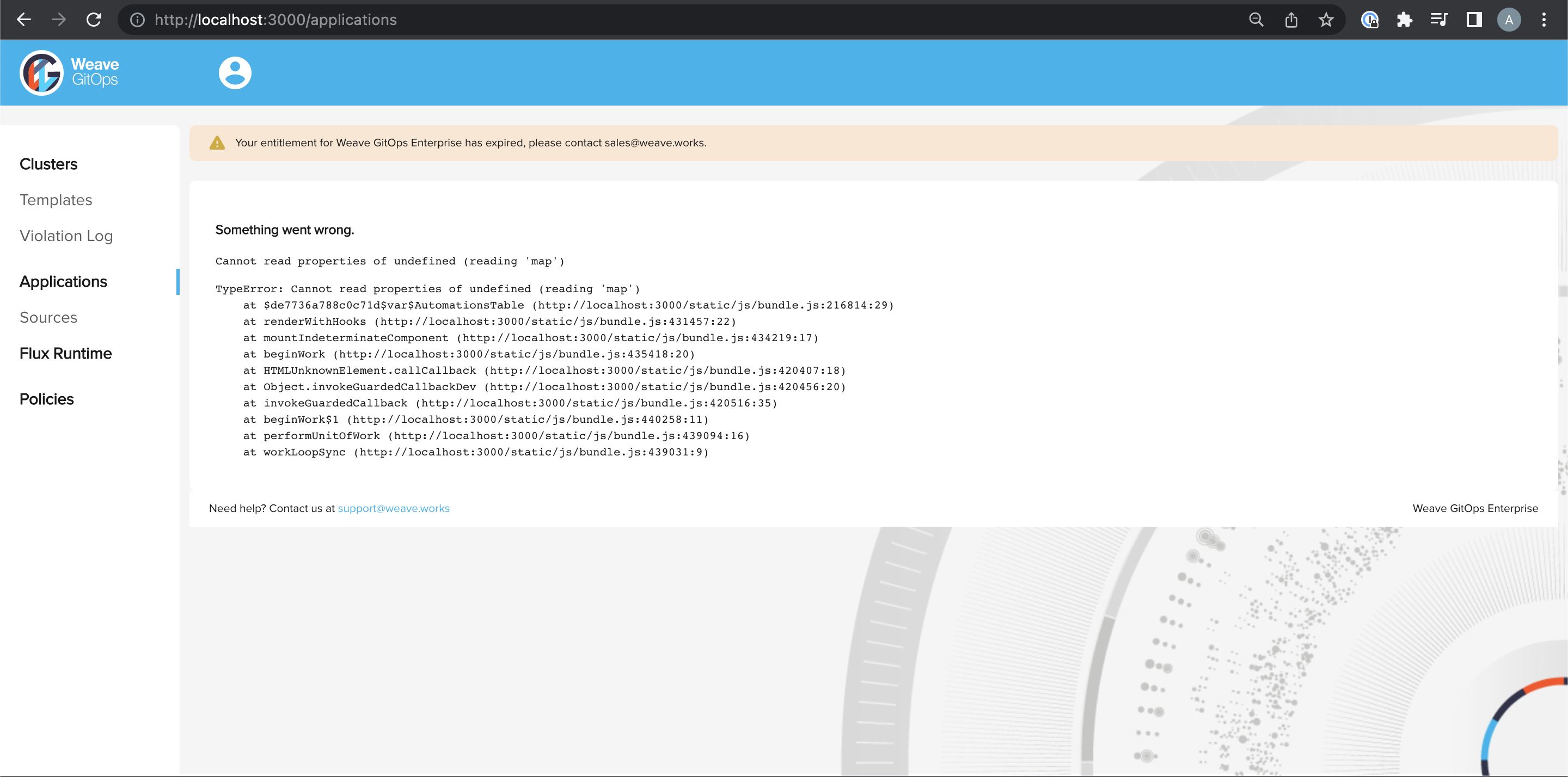Bookmark this page with the star icon
The image size is (1568, 777).
(1326, 20)
